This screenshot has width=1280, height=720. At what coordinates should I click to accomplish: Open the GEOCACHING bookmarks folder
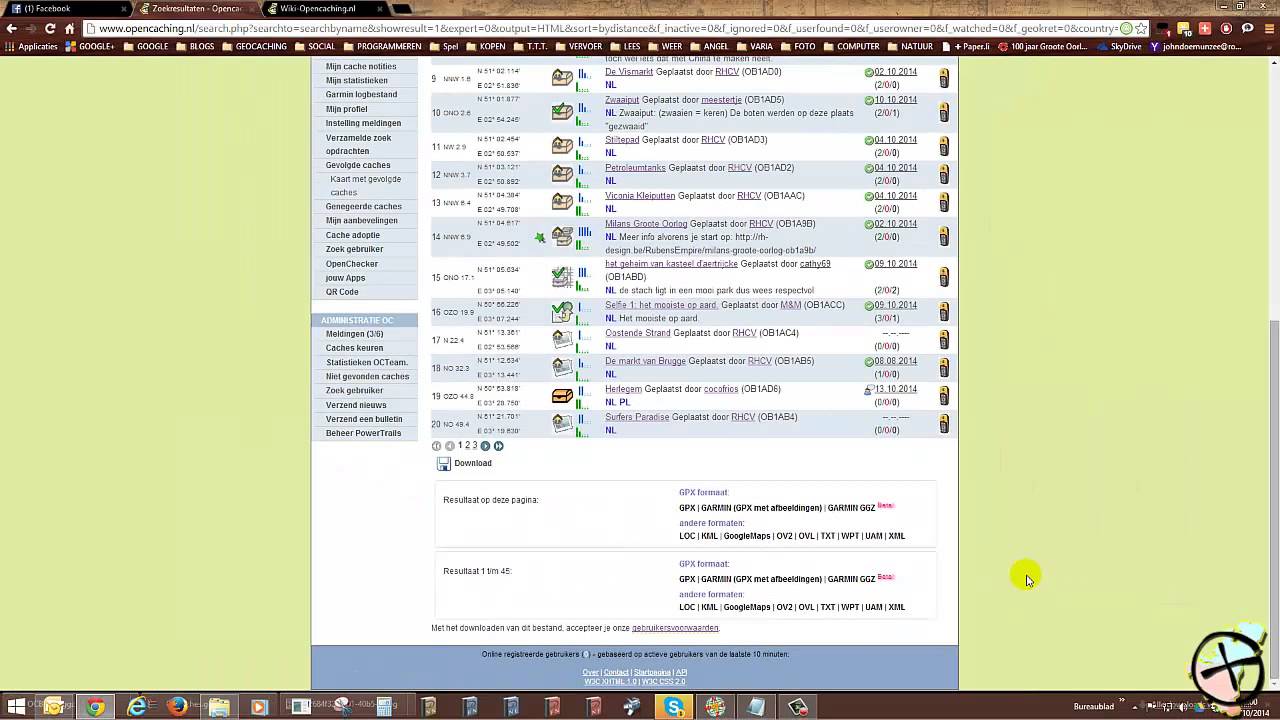254,46
